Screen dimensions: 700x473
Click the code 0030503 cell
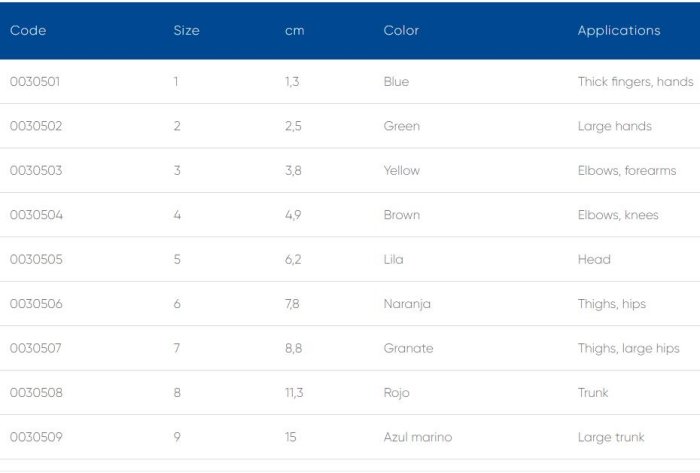click(x=36, y=171)
